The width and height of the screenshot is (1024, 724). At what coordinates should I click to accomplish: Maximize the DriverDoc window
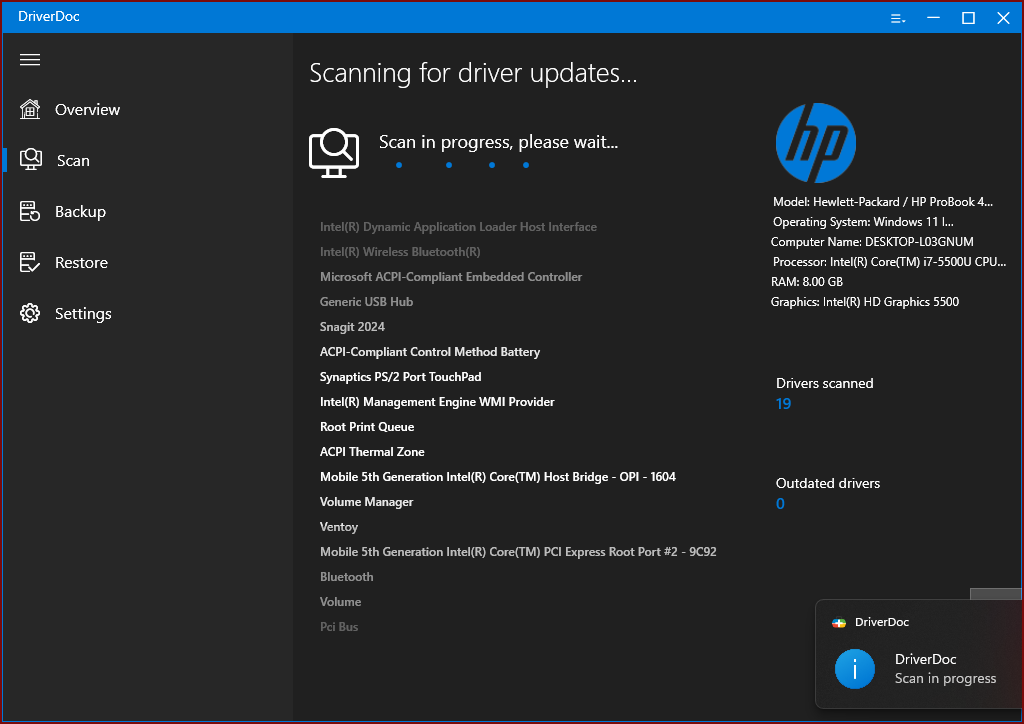tap(968, 18)
